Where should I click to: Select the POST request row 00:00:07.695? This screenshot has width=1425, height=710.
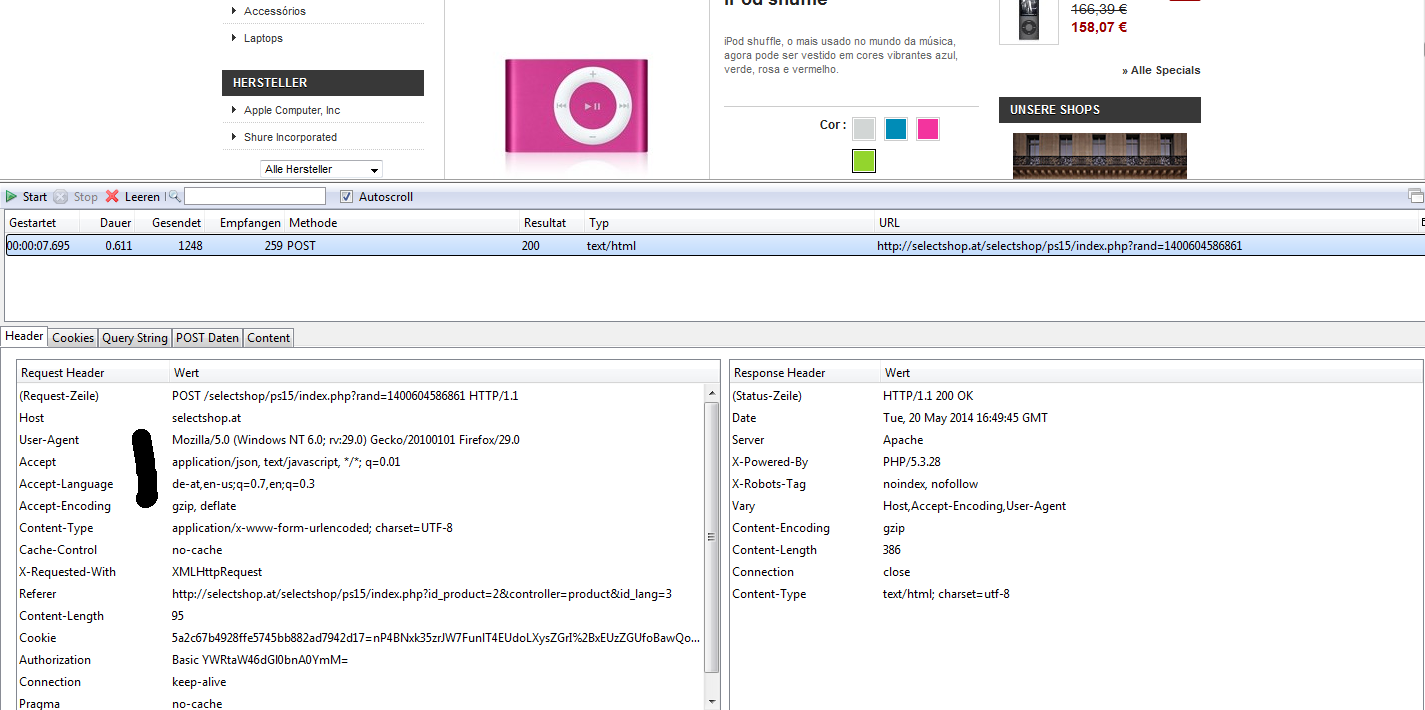(714, 245)
